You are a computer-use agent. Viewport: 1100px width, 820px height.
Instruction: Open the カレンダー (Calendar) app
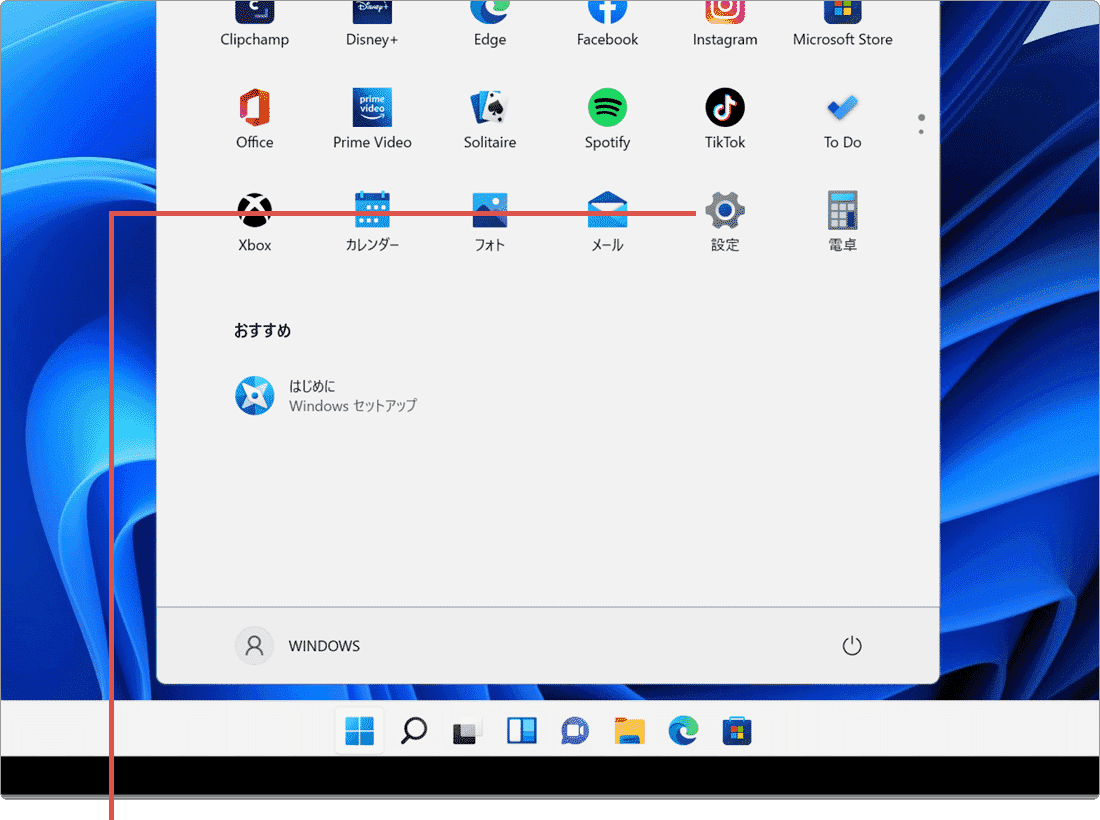click(372, 222)
